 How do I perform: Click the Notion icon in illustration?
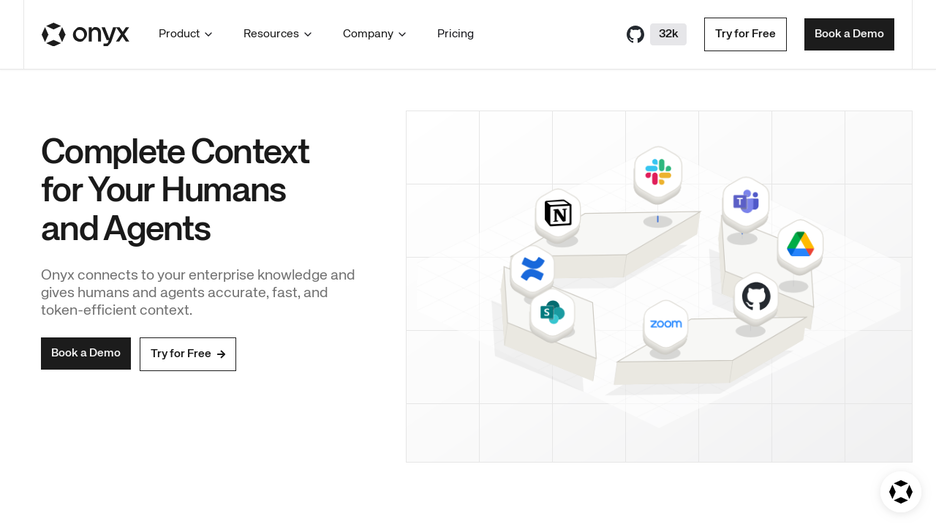click(558, 213)
